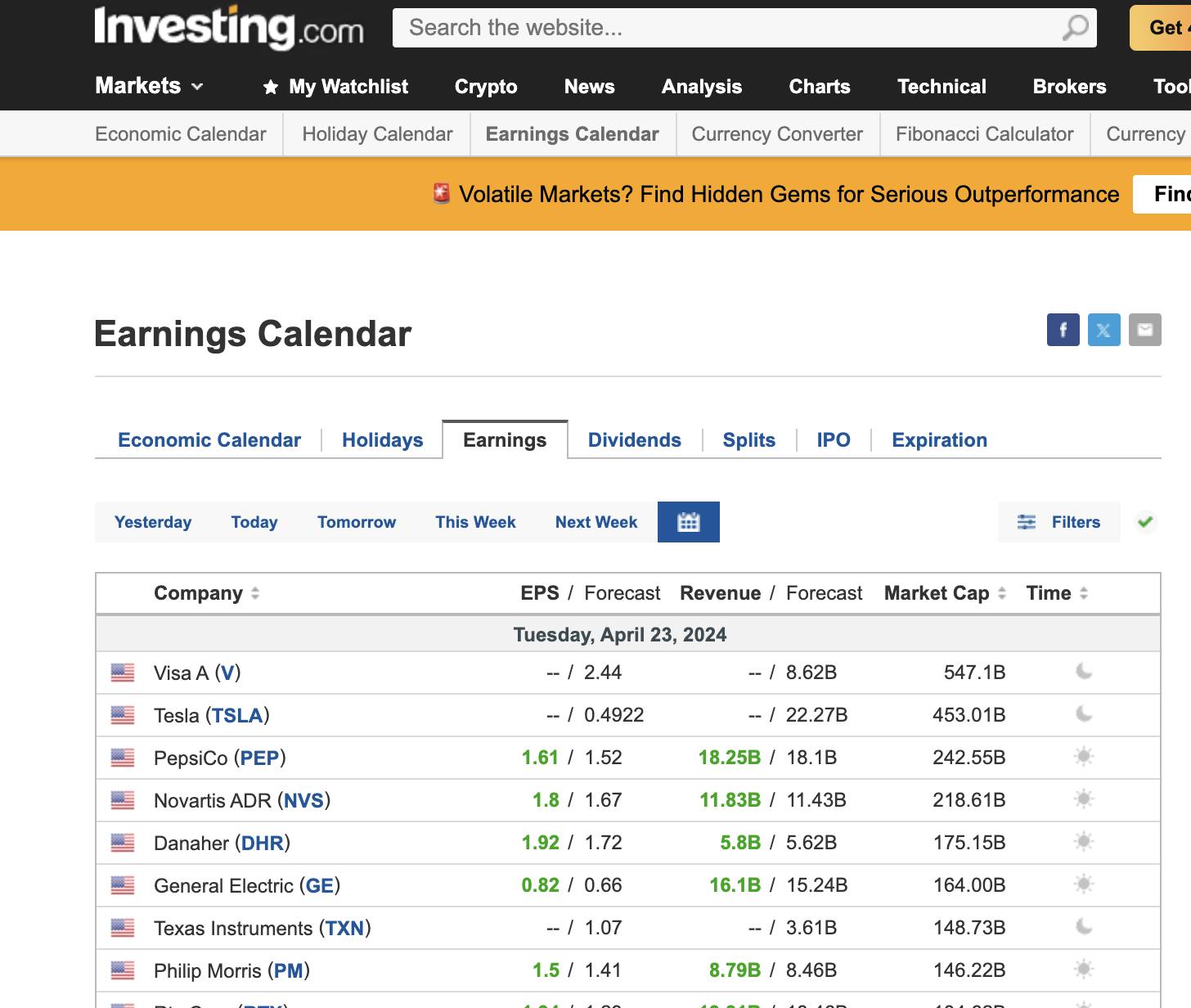Open the Crypto menu item
This screenshot has width=1191, height=1008.
pyautogui.click(x=486, y=87)
